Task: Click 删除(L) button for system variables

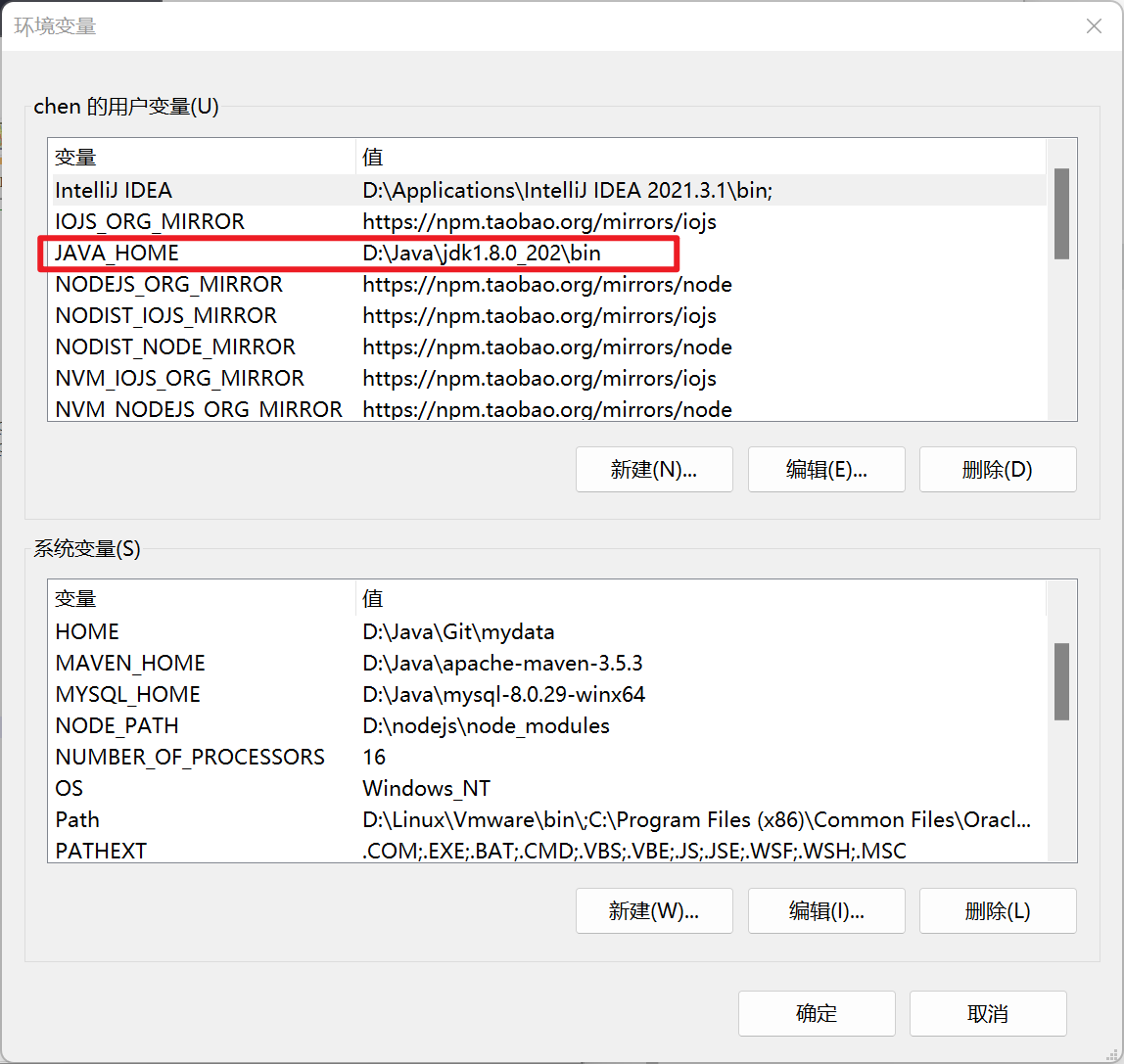Action: click(x=997, y=910)
